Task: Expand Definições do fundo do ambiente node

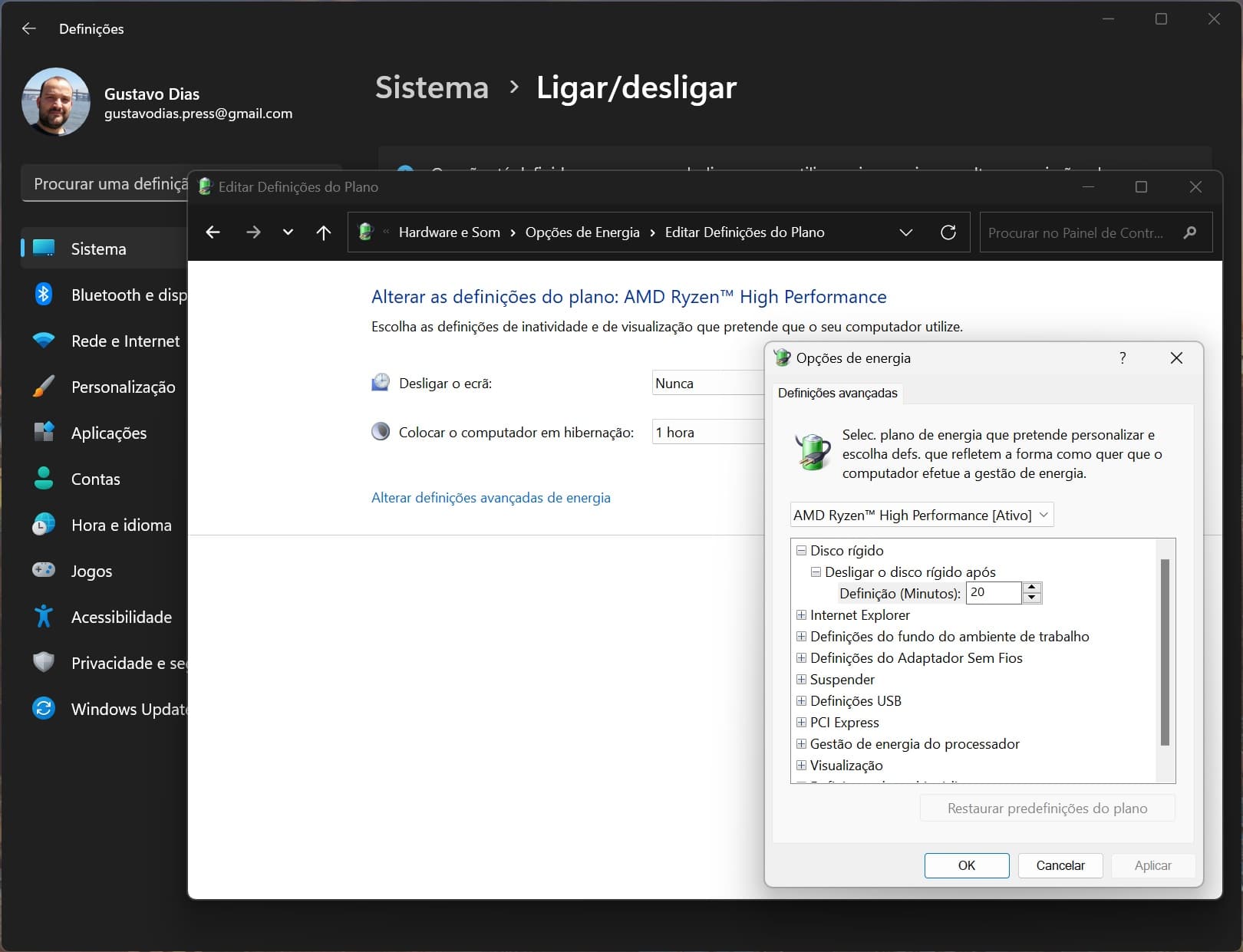Action: click(801, 636)
